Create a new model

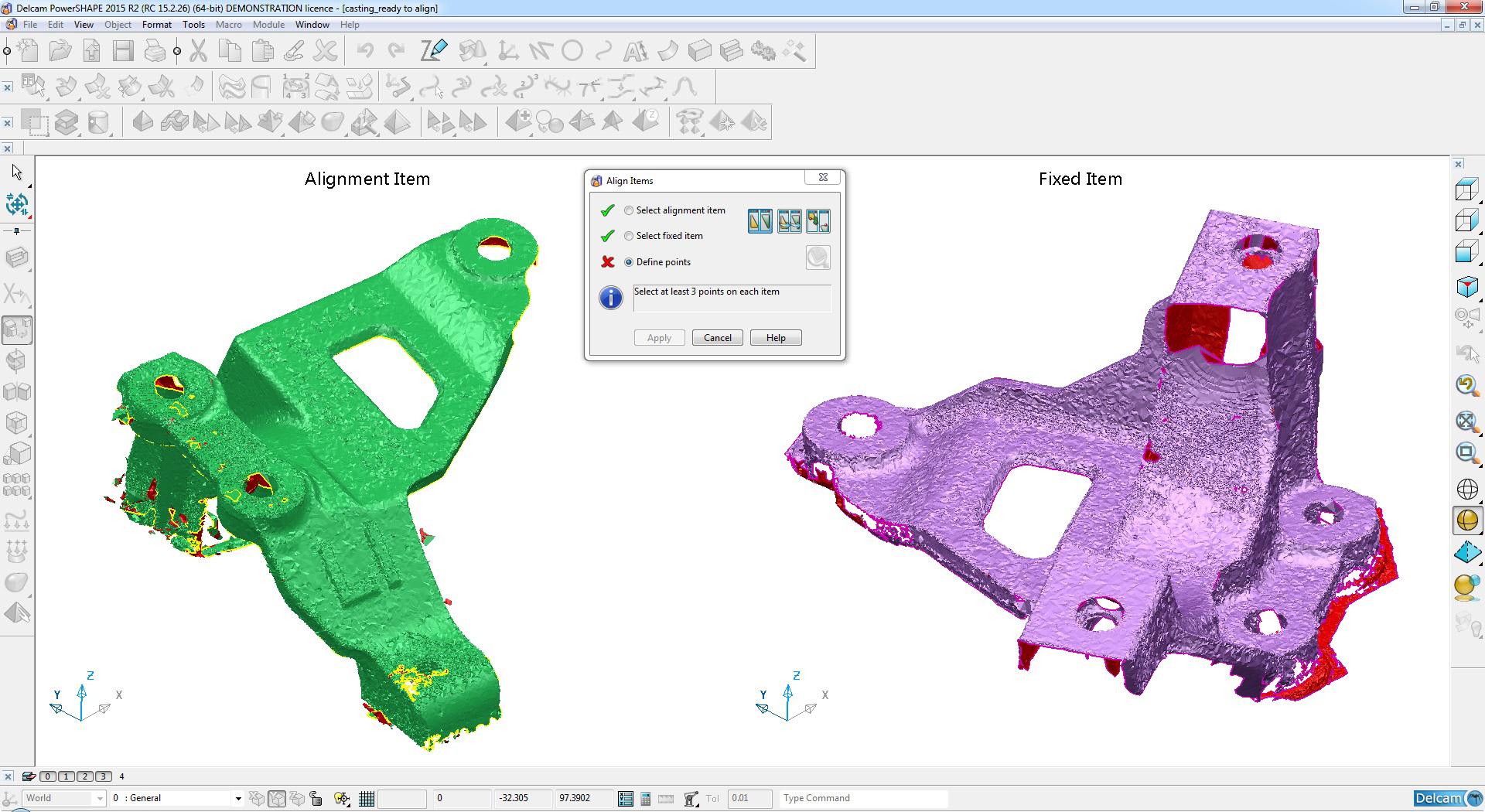point(29,52)
